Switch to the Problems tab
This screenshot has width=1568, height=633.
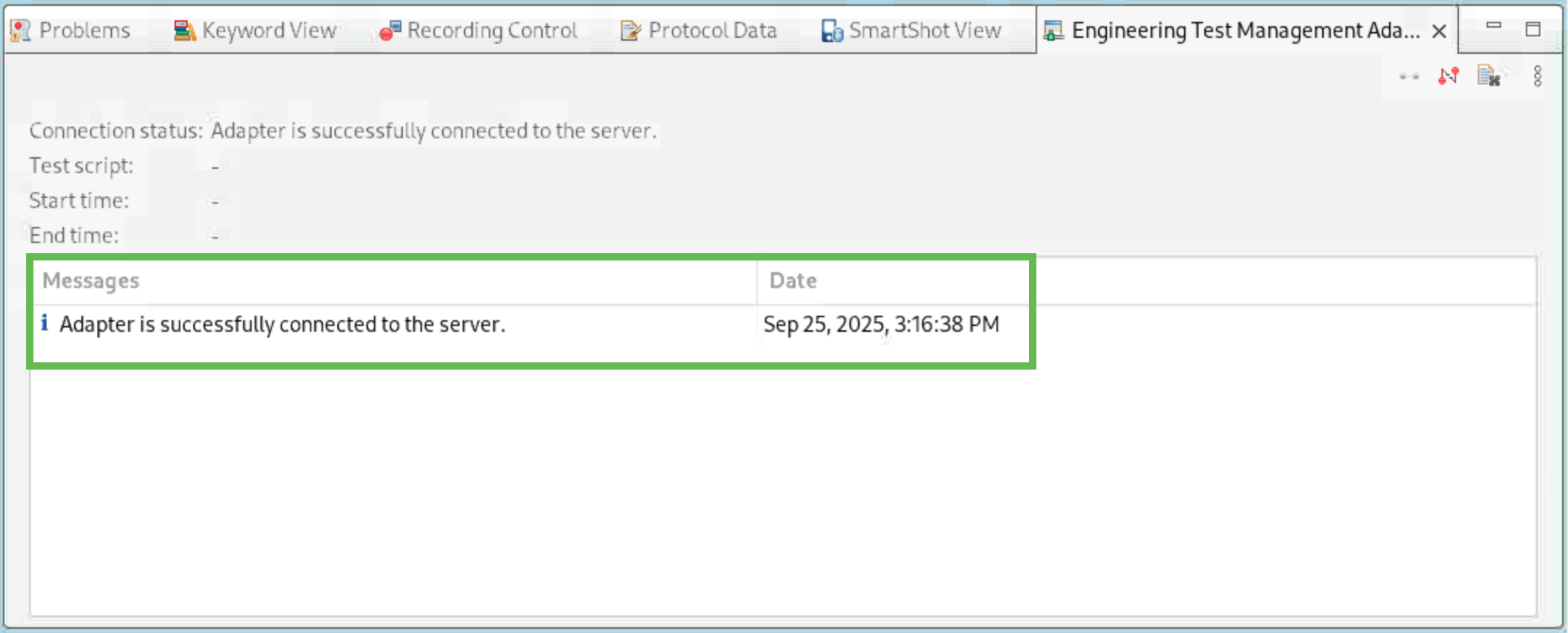tap(84, 31)
